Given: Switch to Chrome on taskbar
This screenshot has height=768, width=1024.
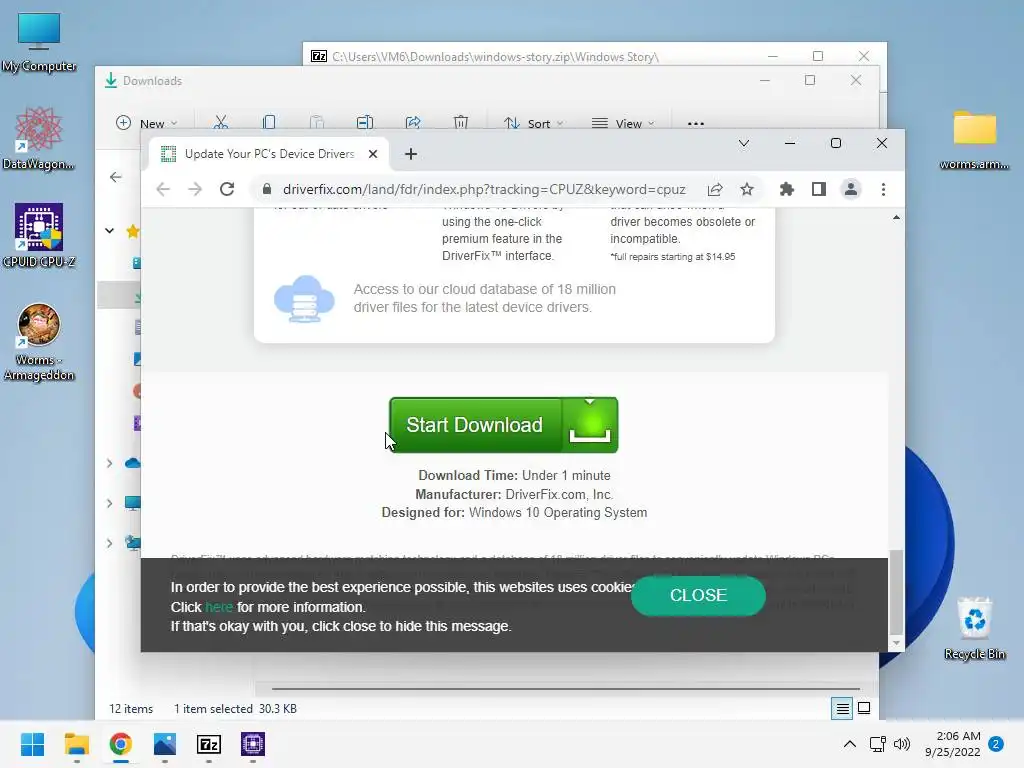Looking at the screenshot, I should point(120,744).
